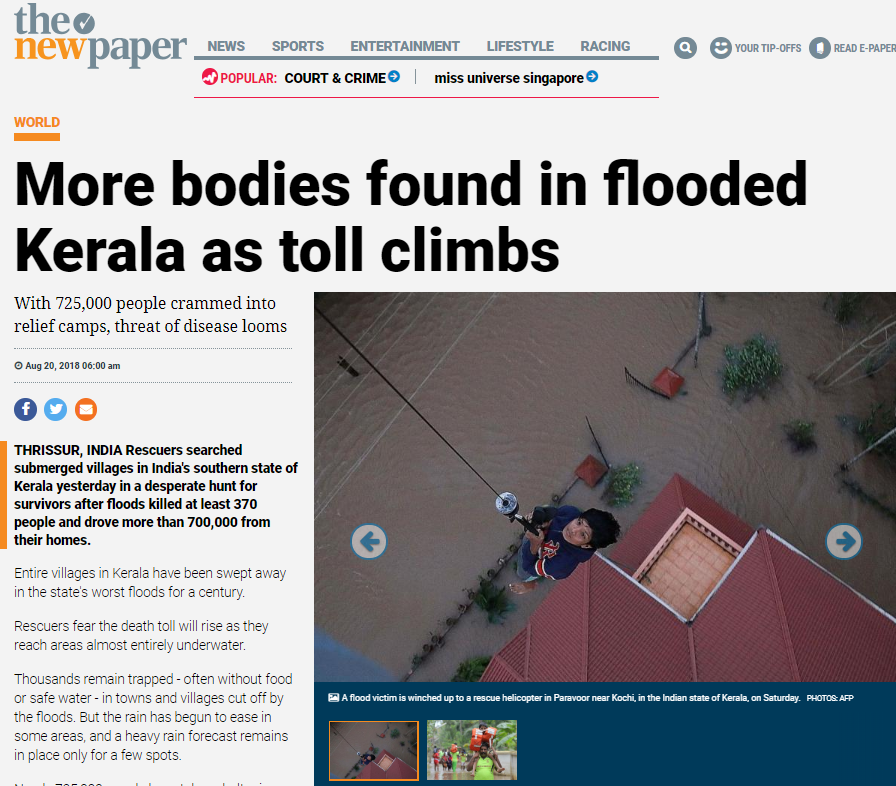Click arrow beside miss universe singapore
This screenshot has height=786, width=896.
coord(593,77)
